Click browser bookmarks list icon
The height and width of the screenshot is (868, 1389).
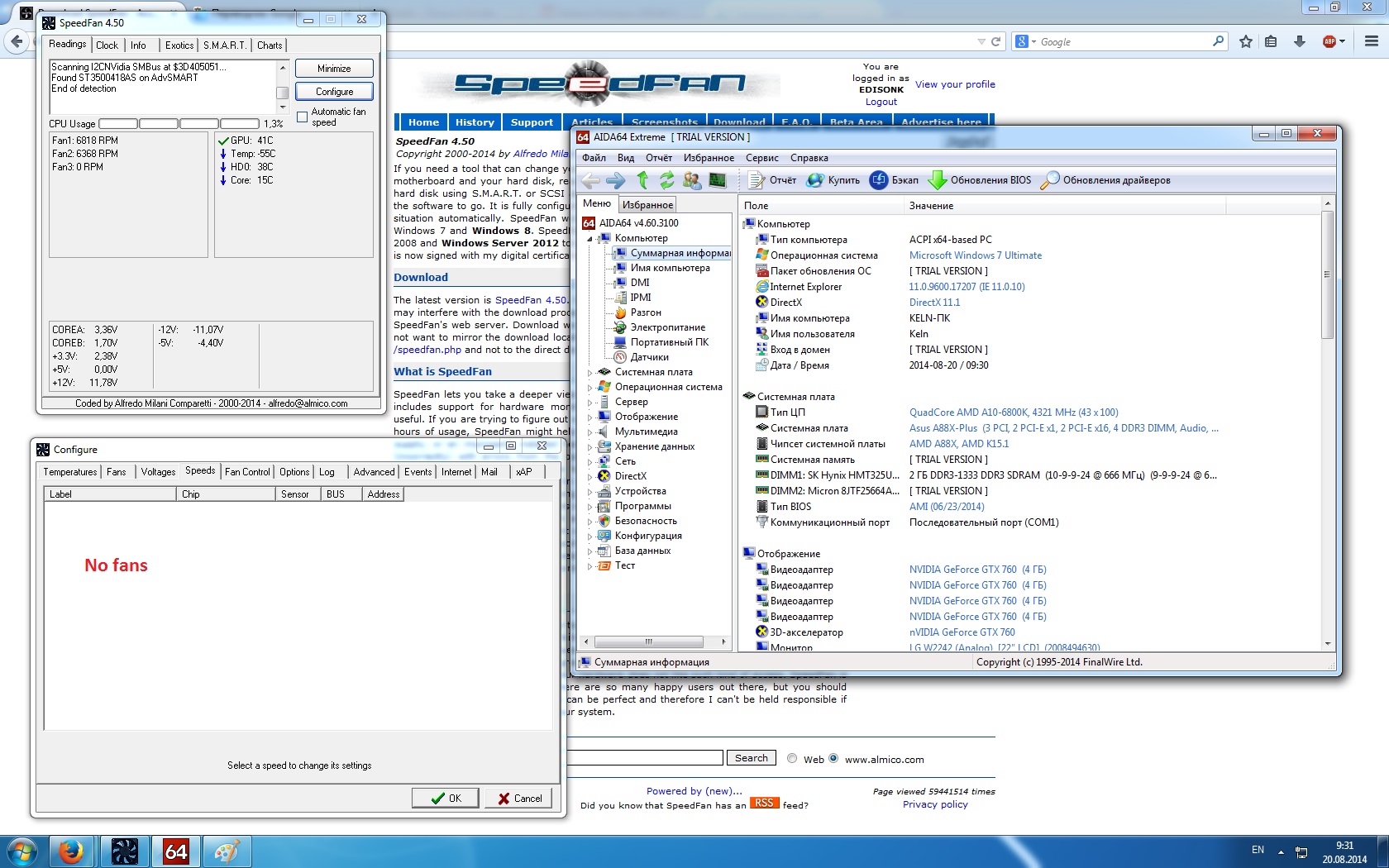click(x=1272, y=41)
